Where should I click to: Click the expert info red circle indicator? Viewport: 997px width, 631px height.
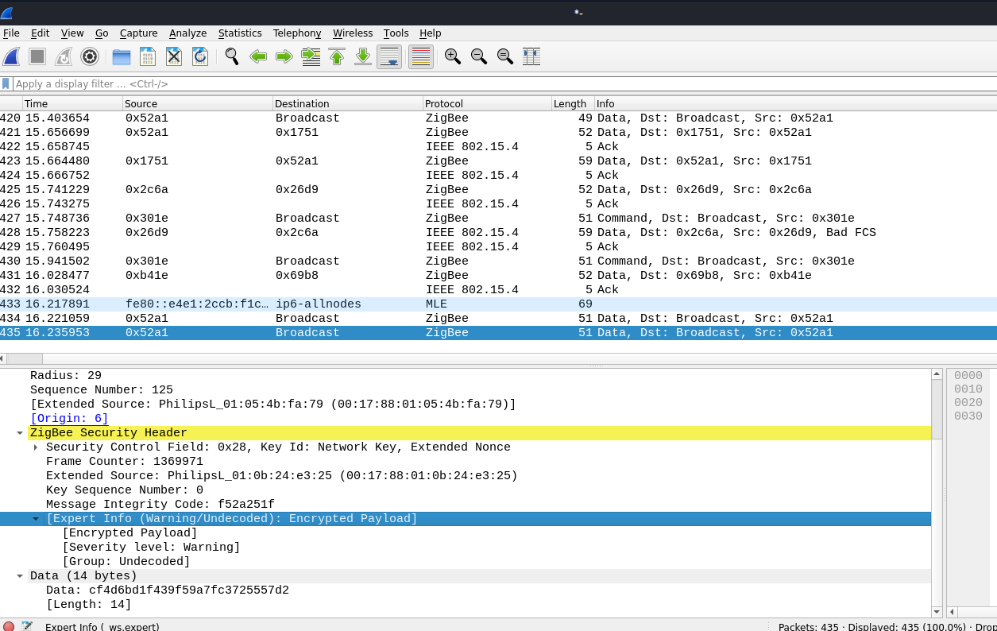(x=8, y=627)
